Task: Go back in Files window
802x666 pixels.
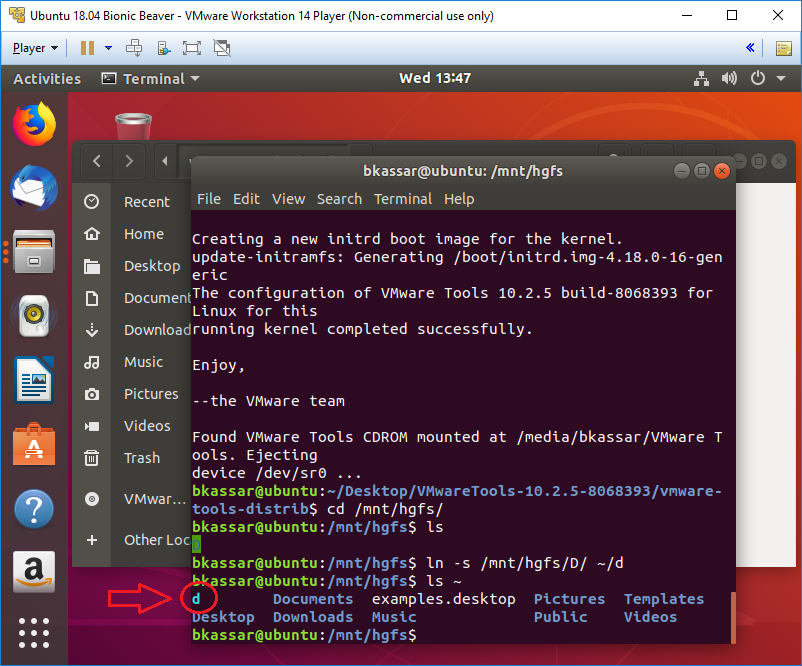Action: click(97, 161)
